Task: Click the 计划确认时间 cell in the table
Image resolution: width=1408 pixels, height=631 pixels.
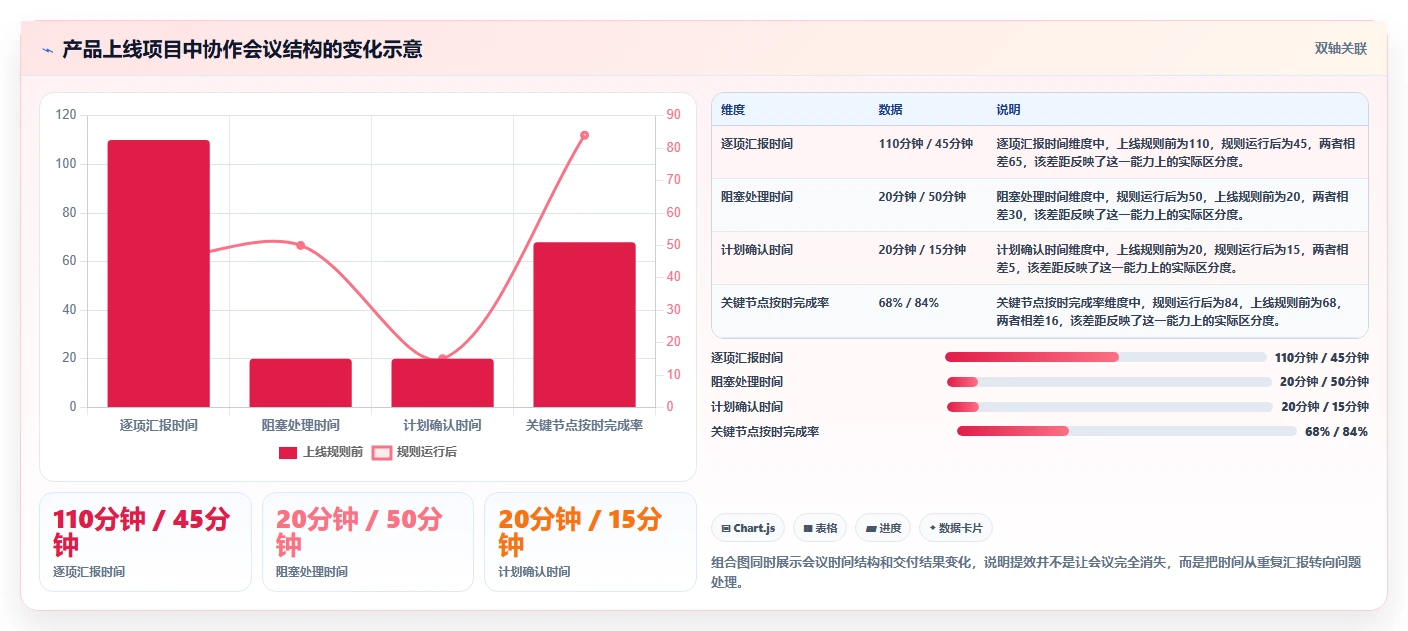Action: pos(757,250)
